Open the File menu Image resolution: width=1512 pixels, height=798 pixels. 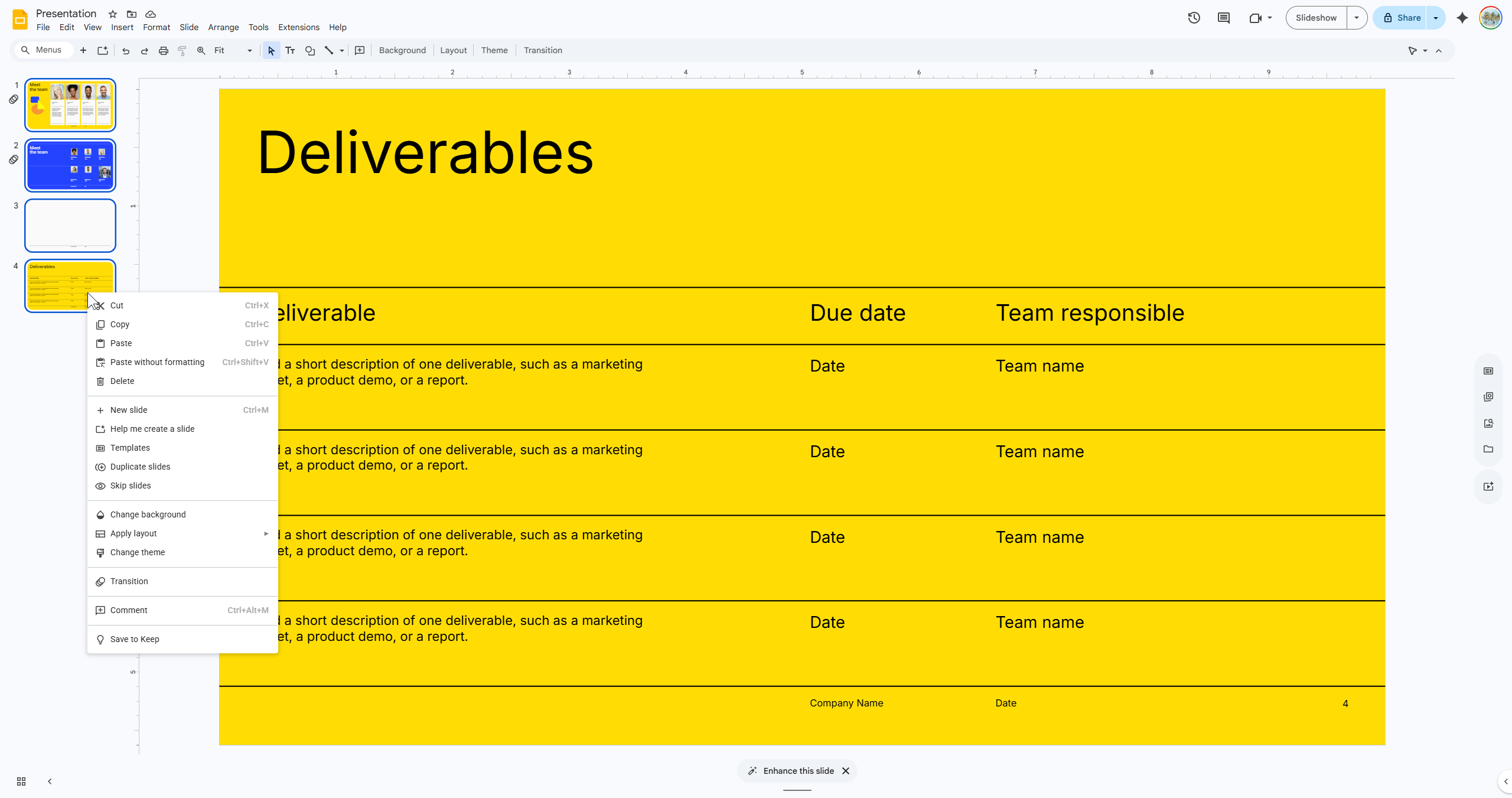coord(43,27)
